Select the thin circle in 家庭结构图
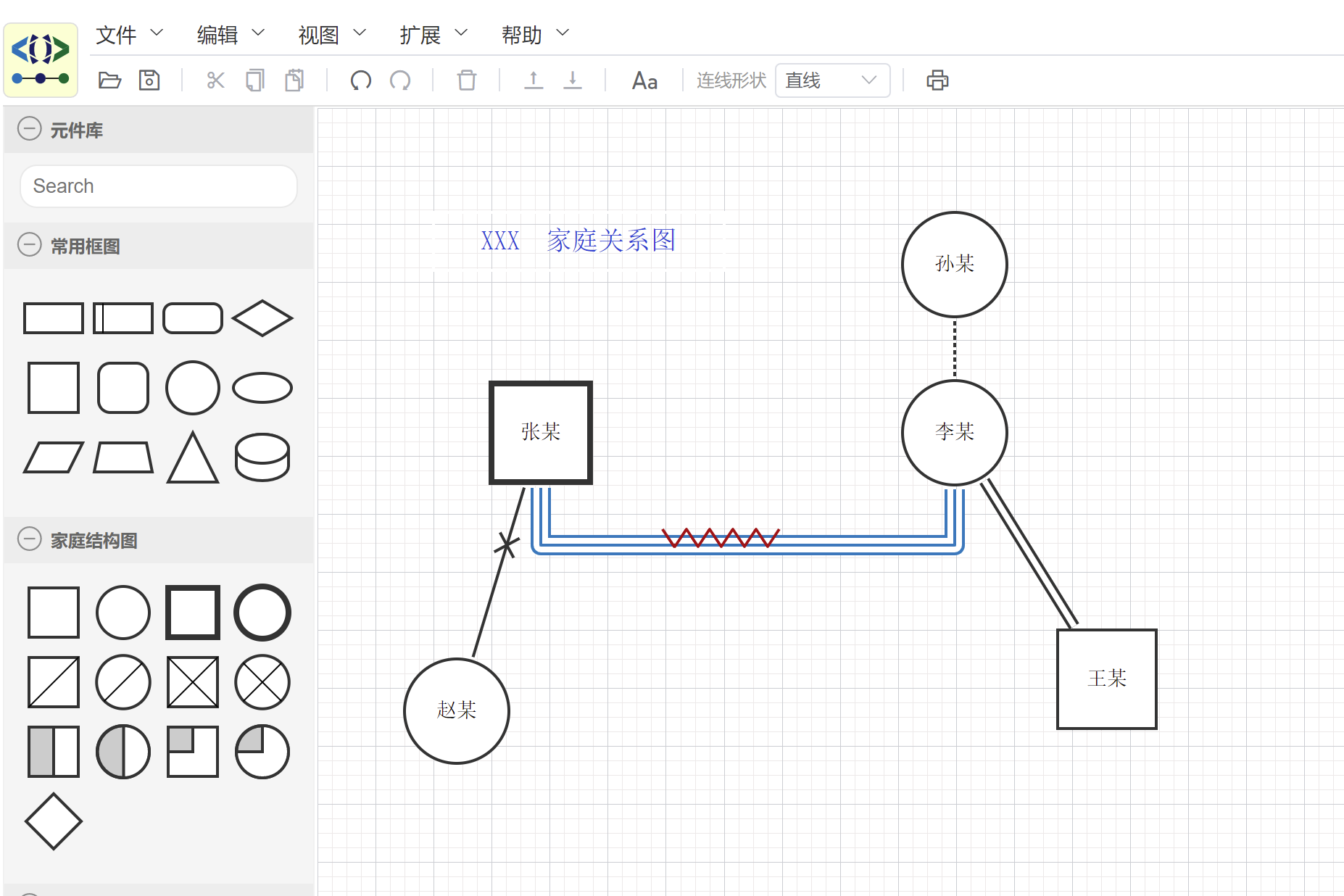Viewport: 1344px width, 896px height. point(123,613)
